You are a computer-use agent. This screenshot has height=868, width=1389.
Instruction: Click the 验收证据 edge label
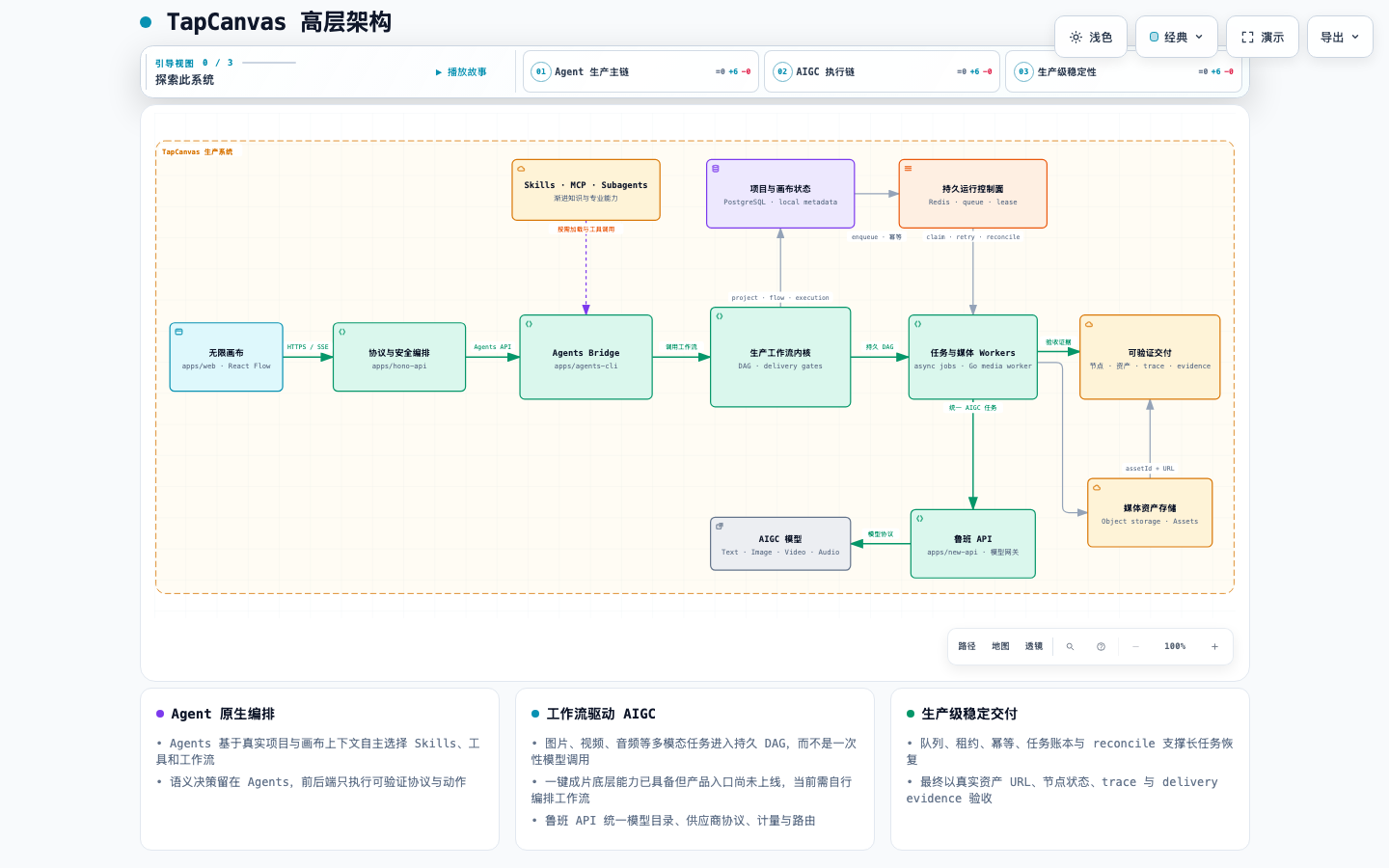click(x=1058, y=342)
